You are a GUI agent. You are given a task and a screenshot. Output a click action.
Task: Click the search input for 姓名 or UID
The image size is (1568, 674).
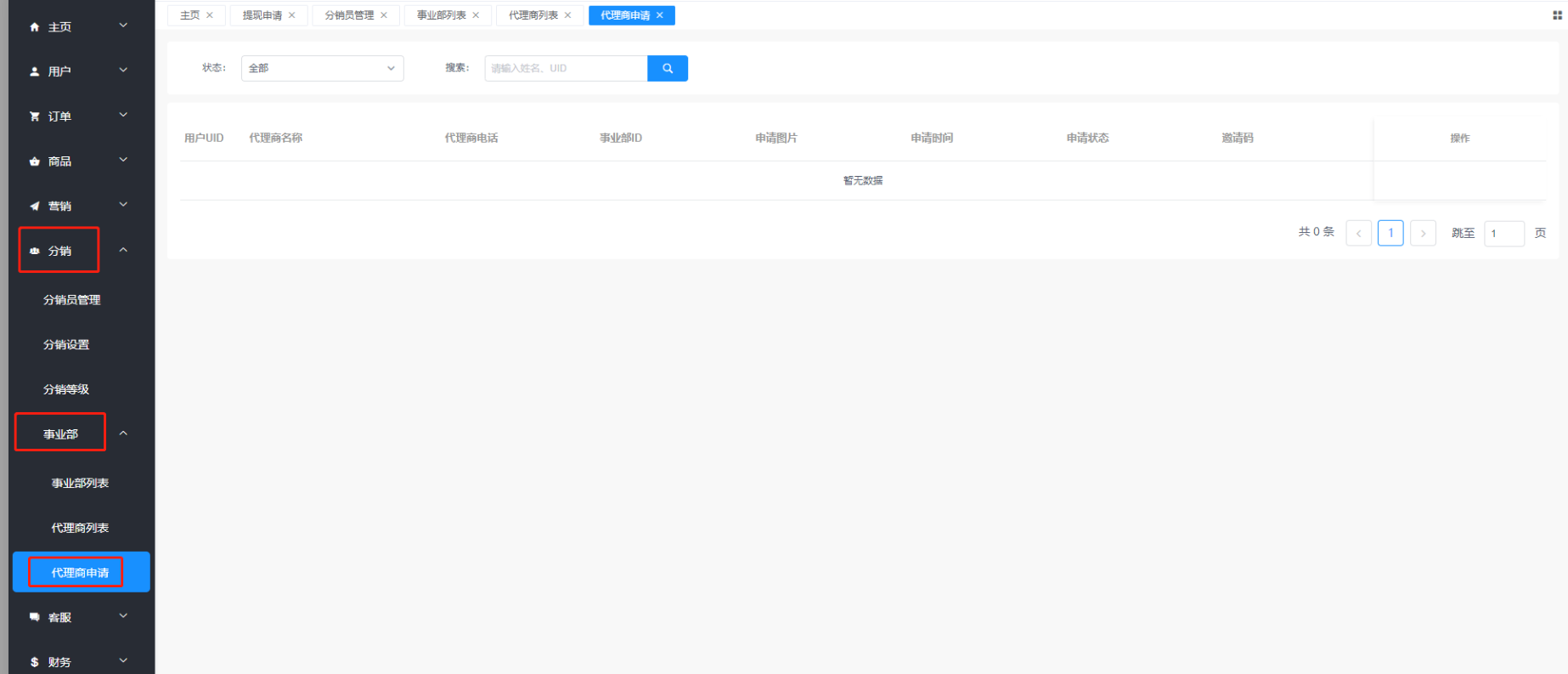coord(565,68)
